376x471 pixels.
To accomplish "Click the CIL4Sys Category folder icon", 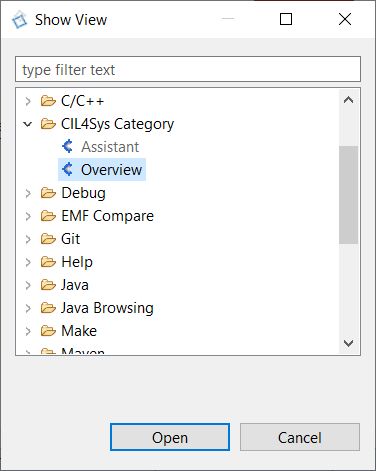I will 48,124.
